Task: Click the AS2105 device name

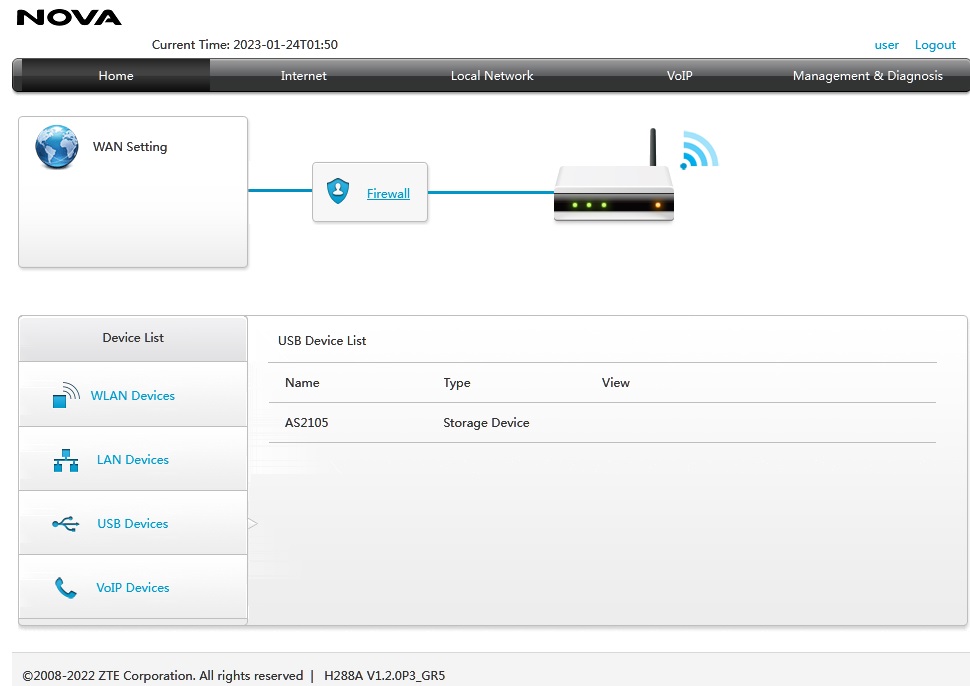Action: click(306, 422)
